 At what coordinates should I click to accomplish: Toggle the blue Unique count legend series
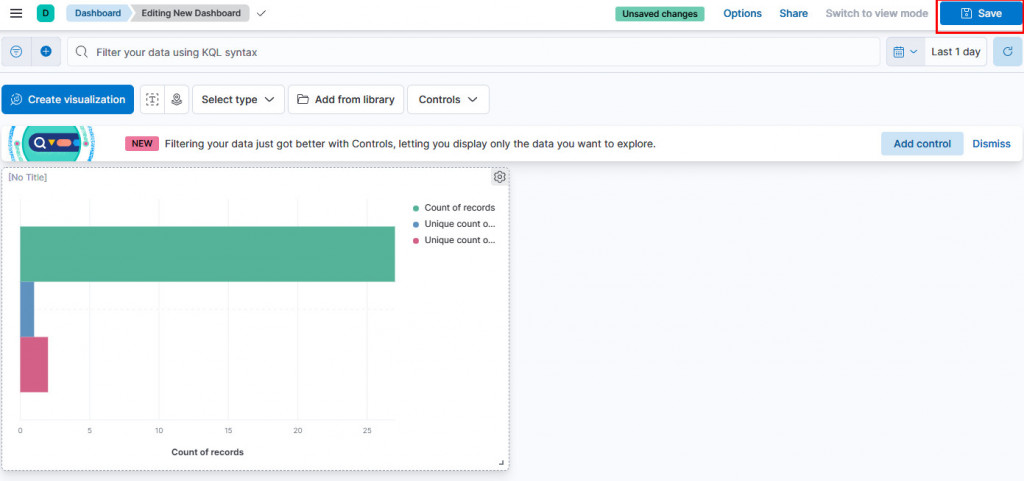[x=459, y=224]
